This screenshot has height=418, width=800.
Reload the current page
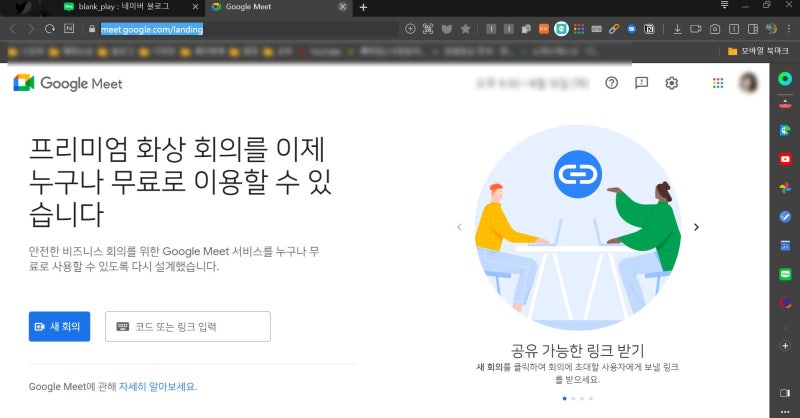click(x=49, y=29)
